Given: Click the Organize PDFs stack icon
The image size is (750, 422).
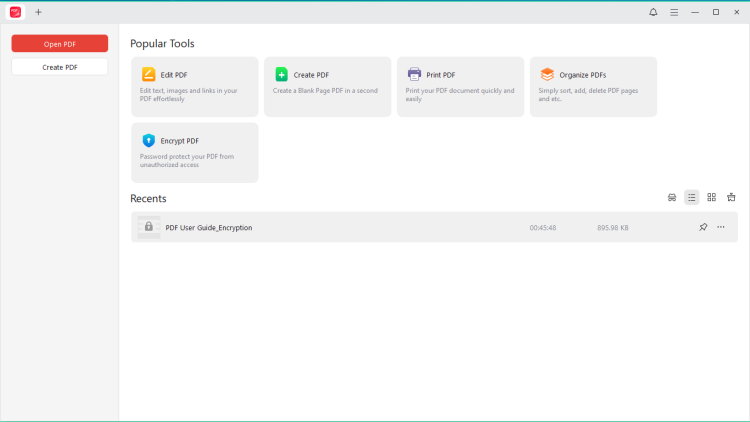Looking at the screenshot, I should 547,75.
